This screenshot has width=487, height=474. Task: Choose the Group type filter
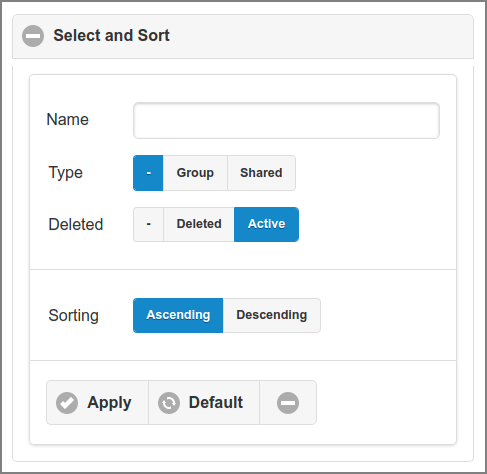pos(195,173)
